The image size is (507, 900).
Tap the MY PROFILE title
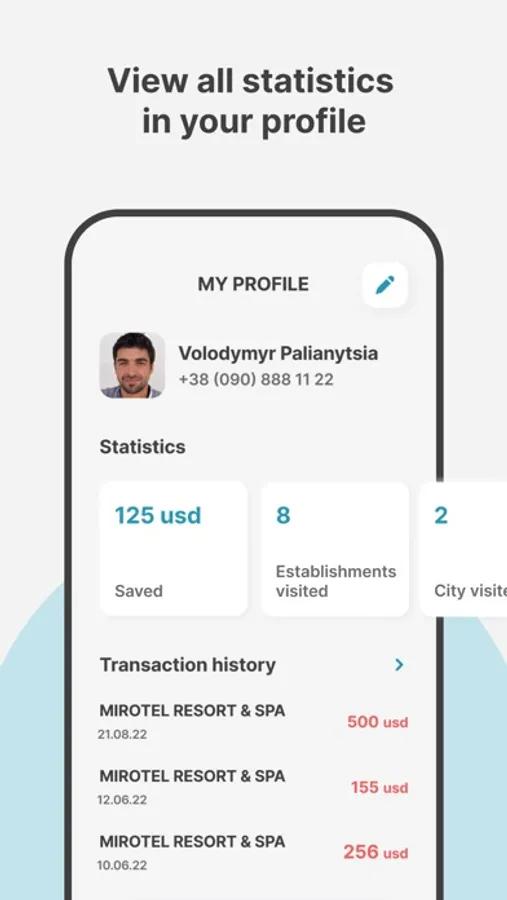click(253, 284)
